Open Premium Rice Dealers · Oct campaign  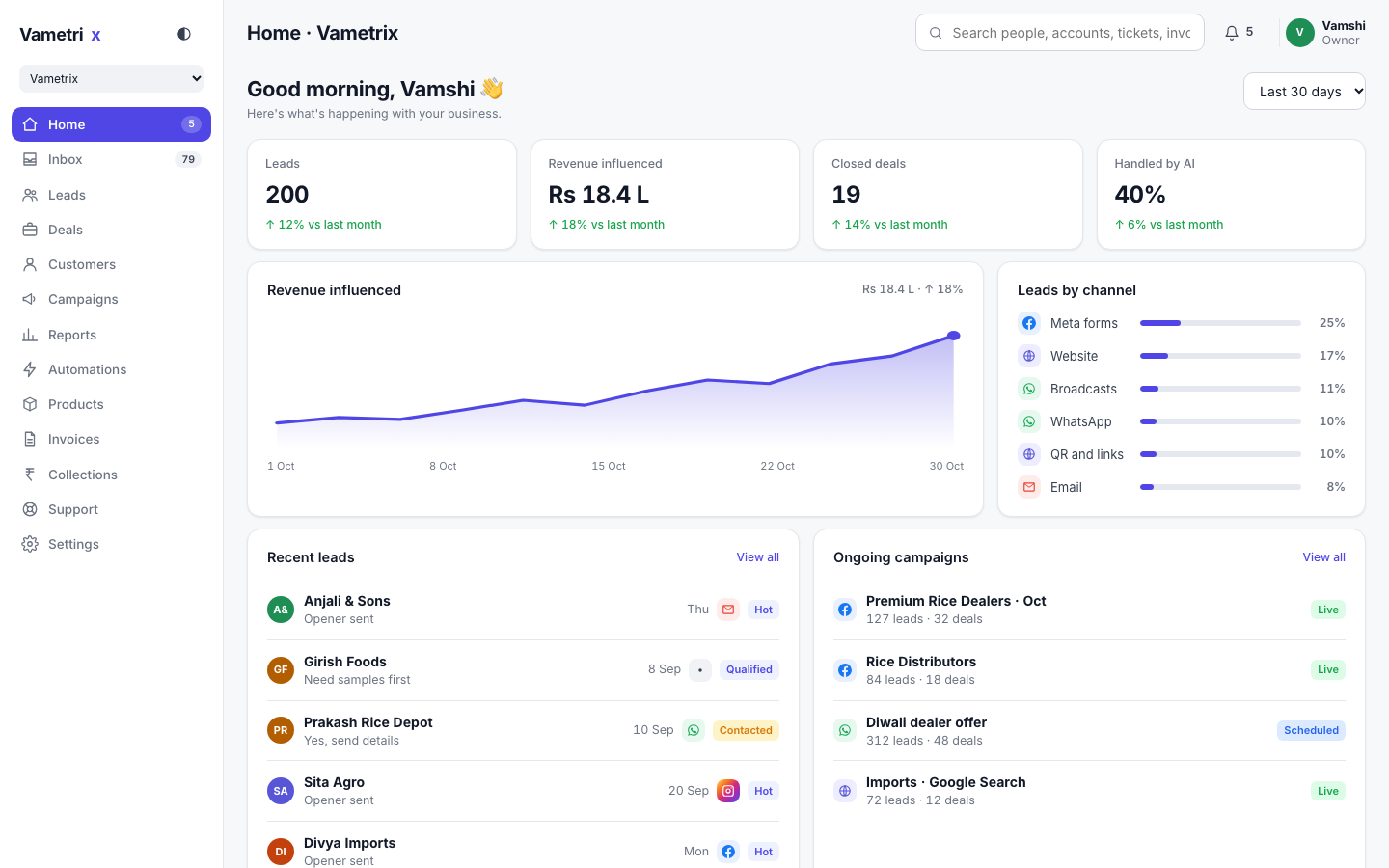[1089, 610]
